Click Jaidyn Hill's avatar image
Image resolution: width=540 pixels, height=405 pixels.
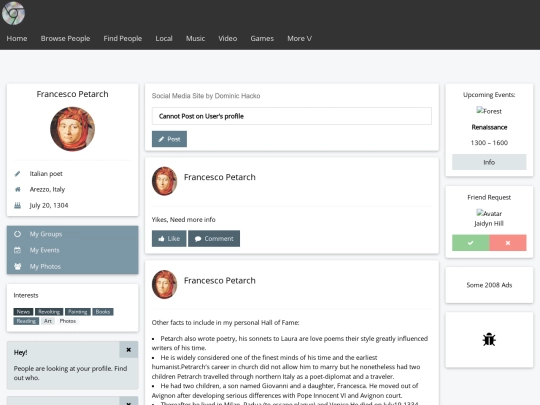click(x=489, y=213)
